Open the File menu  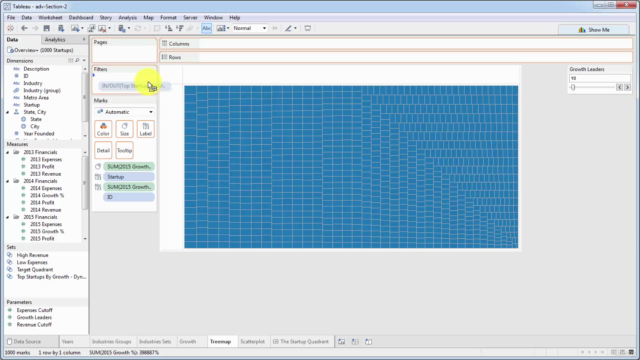click(x=11, y=18)
